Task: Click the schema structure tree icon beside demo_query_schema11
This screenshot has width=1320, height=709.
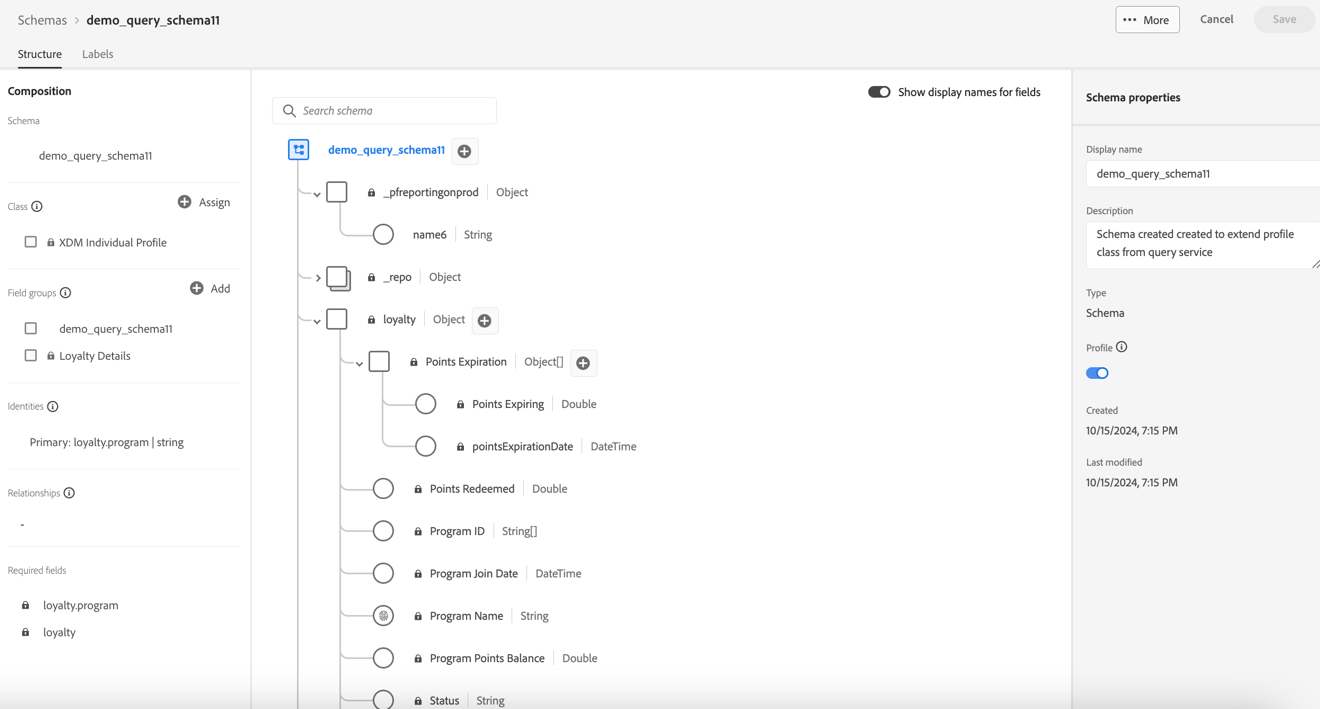Action: point(298,150)
